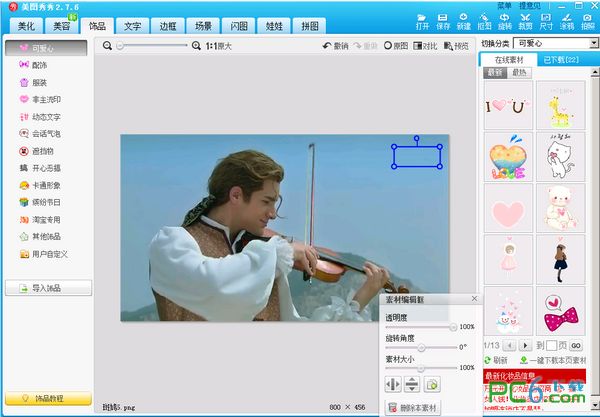Flip the sticker horizontally in editor panel
The image size is (600, 417).
[x=393, y=384]
